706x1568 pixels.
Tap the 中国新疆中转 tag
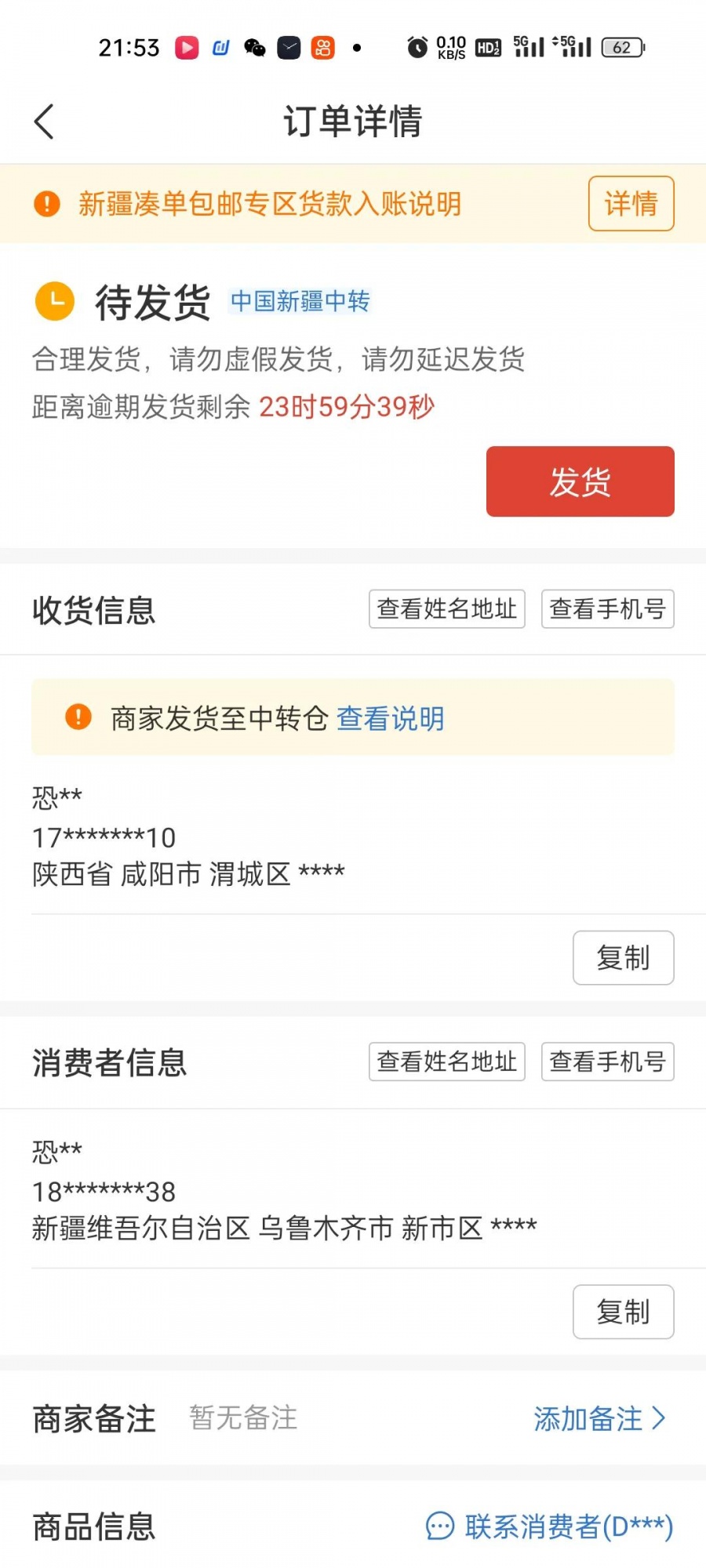tap(300, 301)
